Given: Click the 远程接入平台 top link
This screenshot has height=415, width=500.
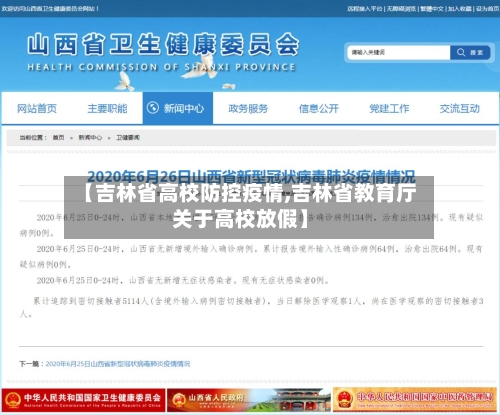Looking at the screenshot, I should click(364, 9).
